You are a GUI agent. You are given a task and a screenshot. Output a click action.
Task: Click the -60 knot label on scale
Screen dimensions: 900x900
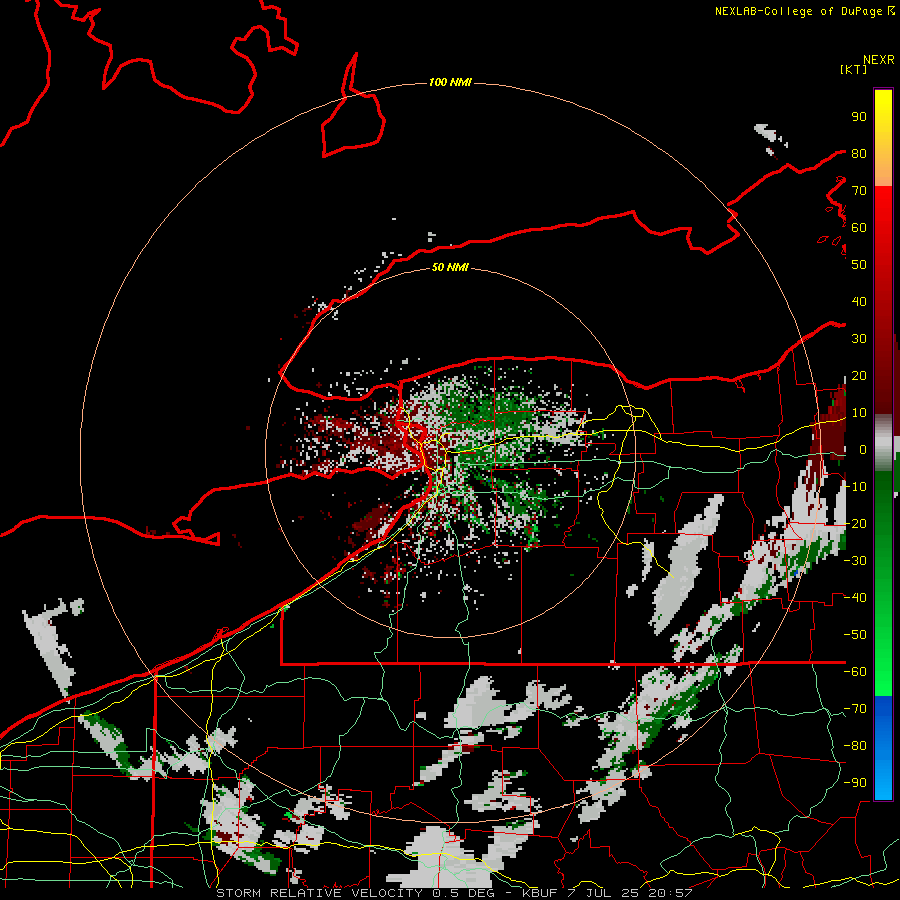tap(855, 672)
